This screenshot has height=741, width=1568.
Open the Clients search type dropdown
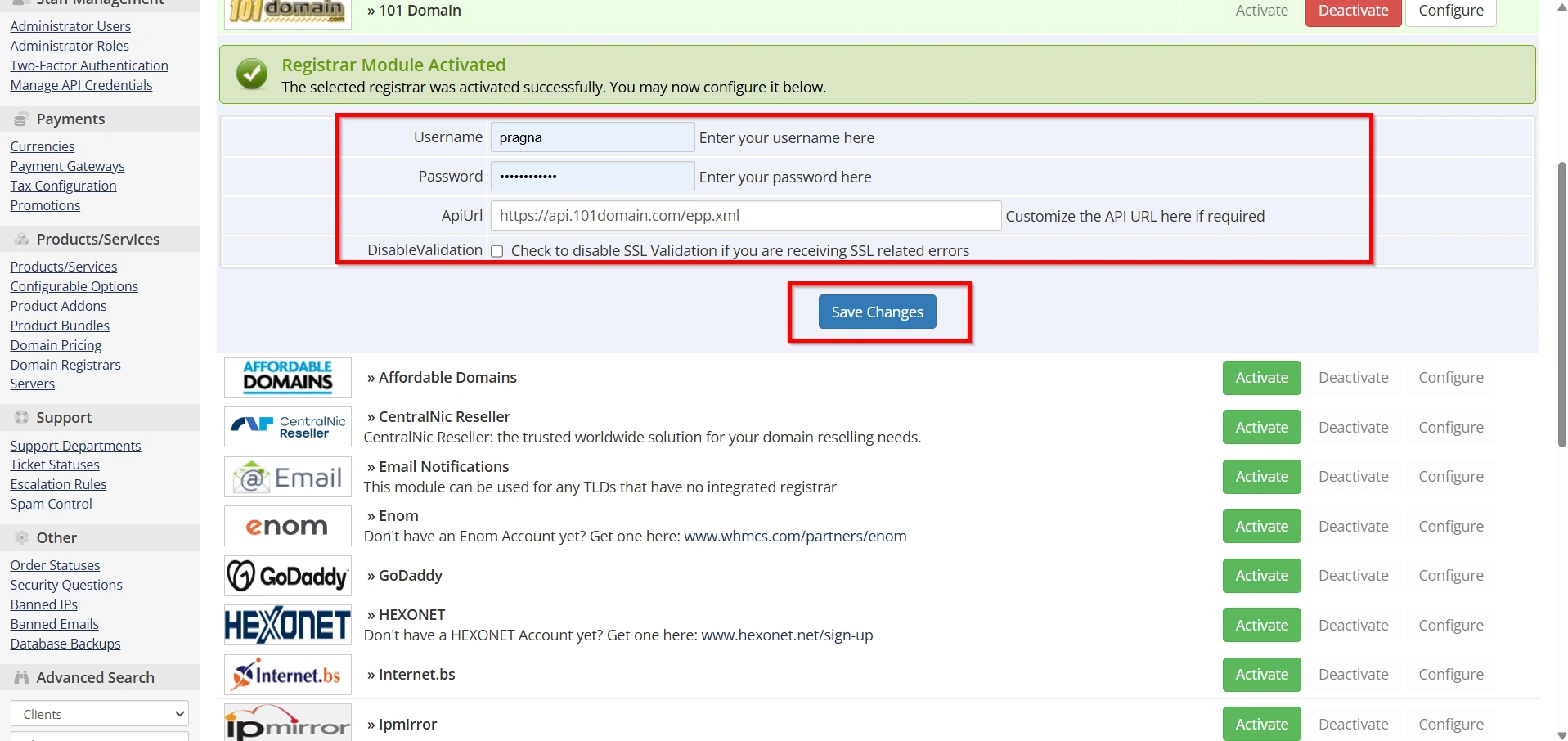[x=100, y=714]
